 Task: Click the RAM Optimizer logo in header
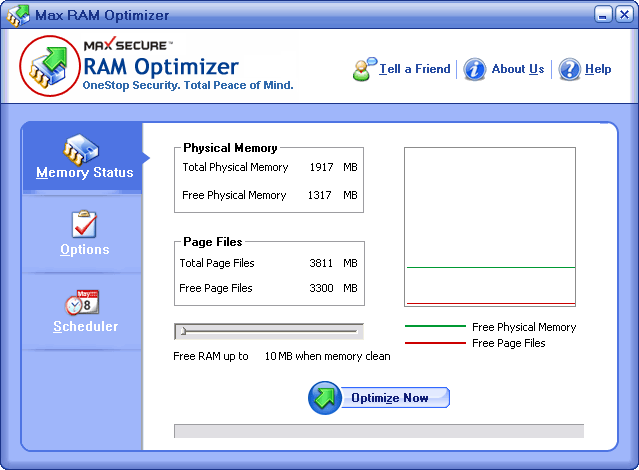coord(50,66)
